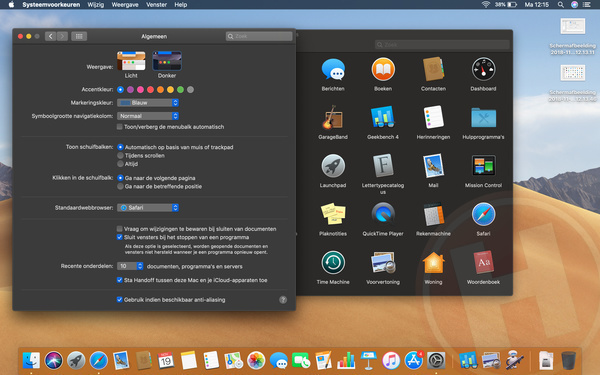The width and height of the screenshot is (600, 375).
Task: Launch Siri from the Dock
Action: (54, 360)
